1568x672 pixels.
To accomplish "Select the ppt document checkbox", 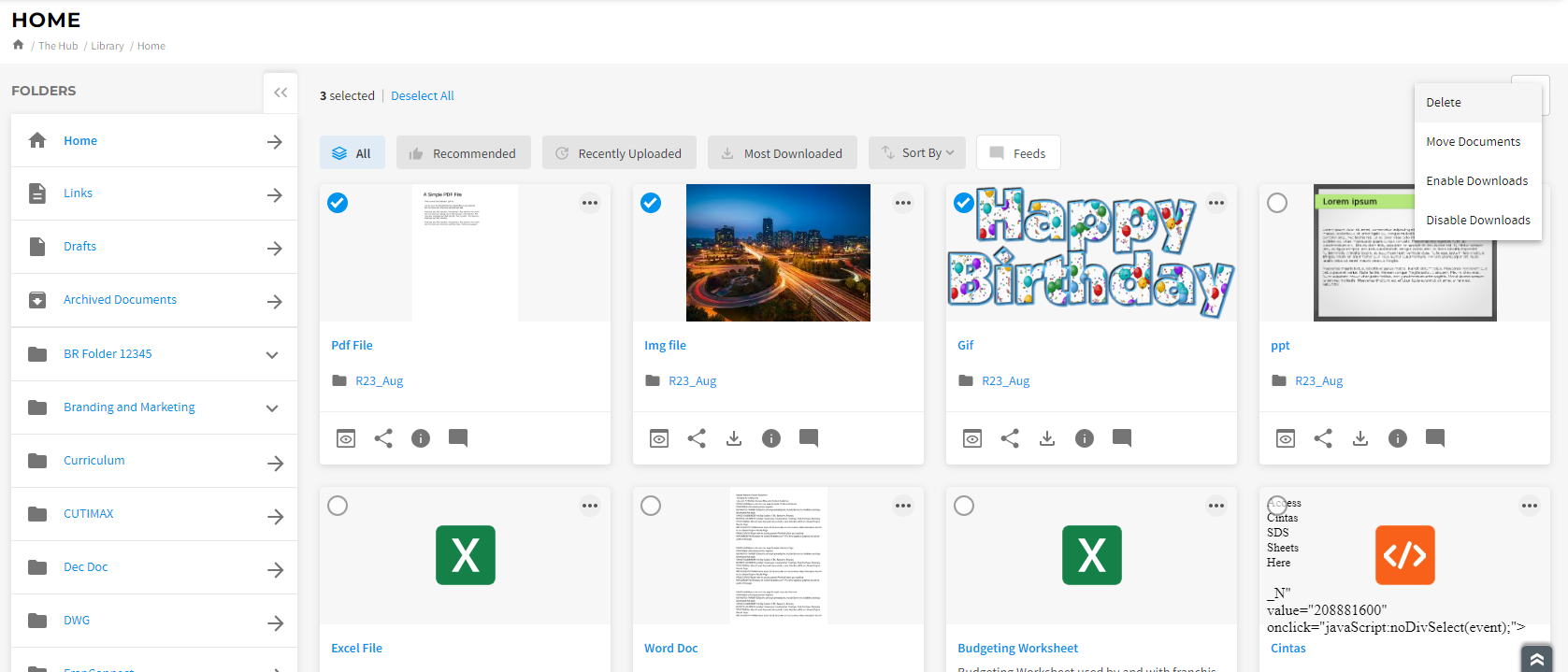I will tap(1277, 203).
